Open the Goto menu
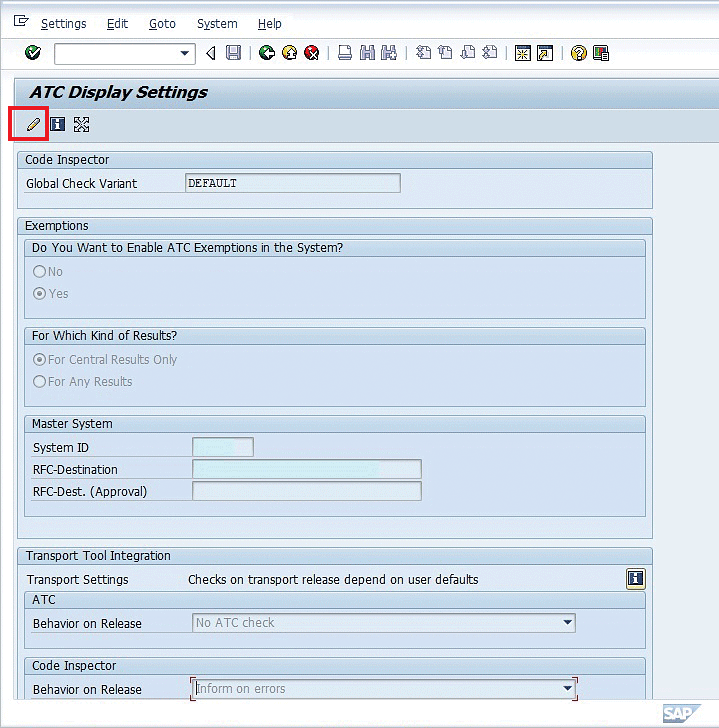719x728 pixels. coord(162,23)
